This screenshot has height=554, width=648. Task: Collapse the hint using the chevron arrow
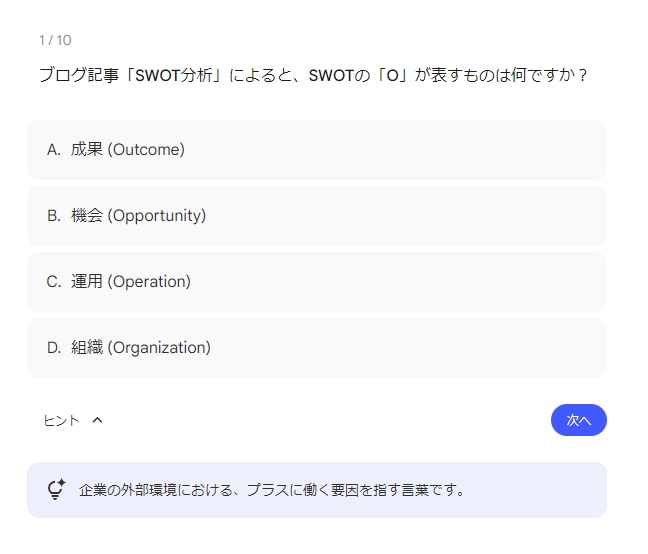97,421
